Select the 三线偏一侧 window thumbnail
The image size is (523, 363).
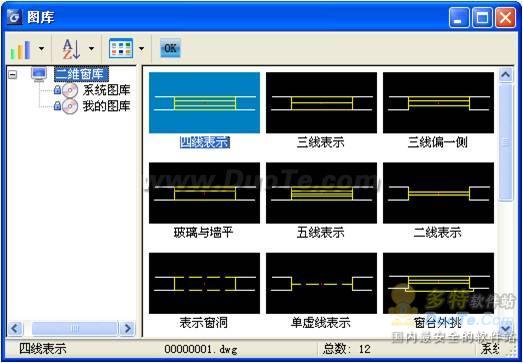click(x=438, y=103)
